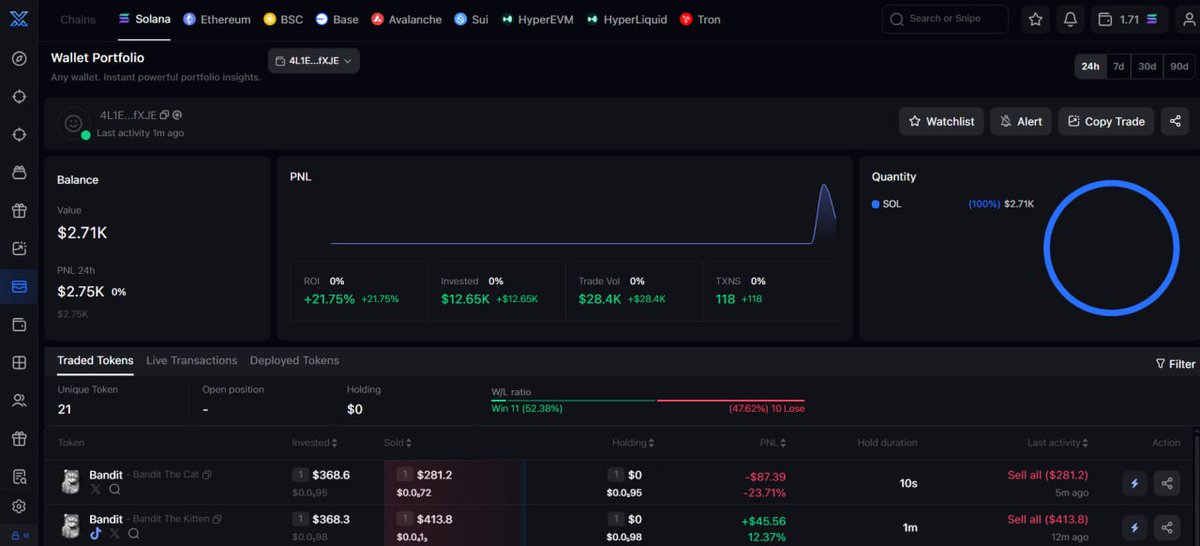Open the document search icon in sidebar
Screen dimensions: 1200x546
(x=19, y=475)
